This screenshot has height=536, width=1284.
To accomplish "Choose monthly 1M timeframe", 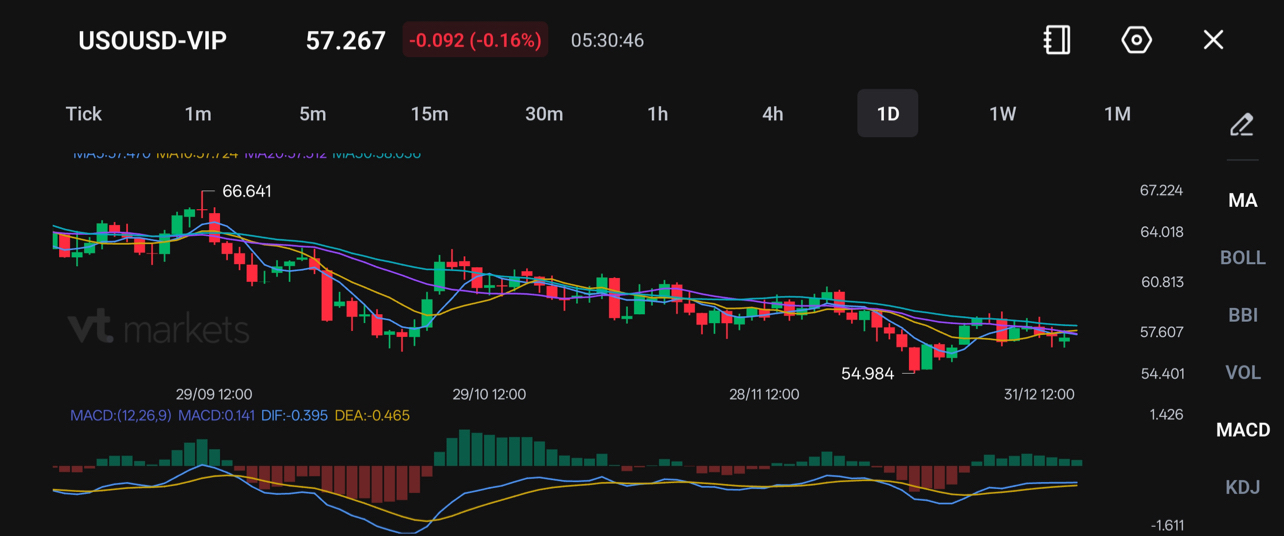I will (1117, 114).
